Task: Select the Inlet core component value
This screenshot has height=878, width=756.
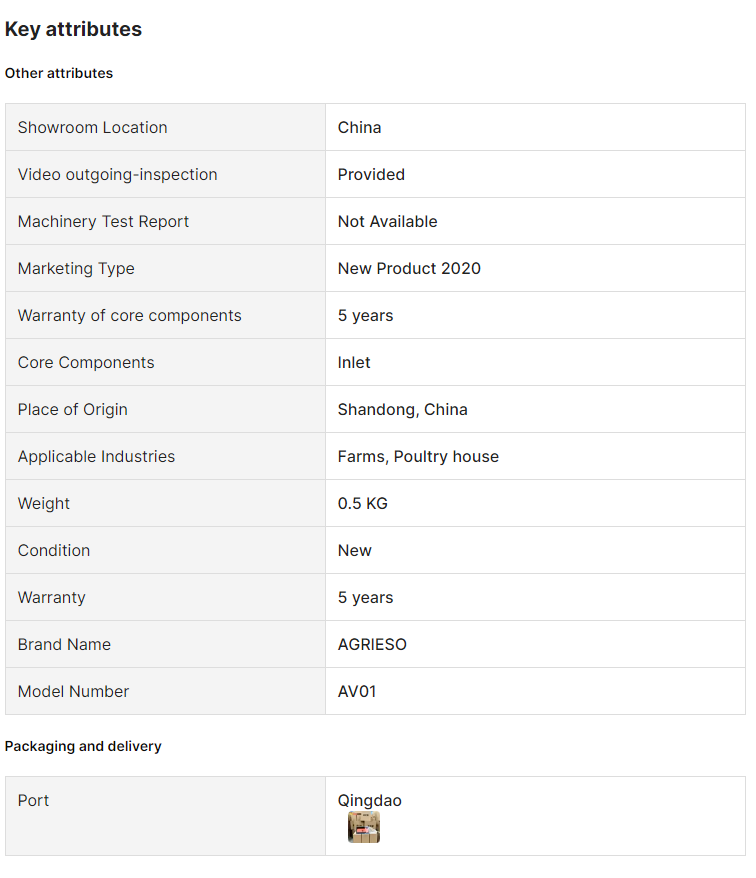Action: (x=354, y=363)
